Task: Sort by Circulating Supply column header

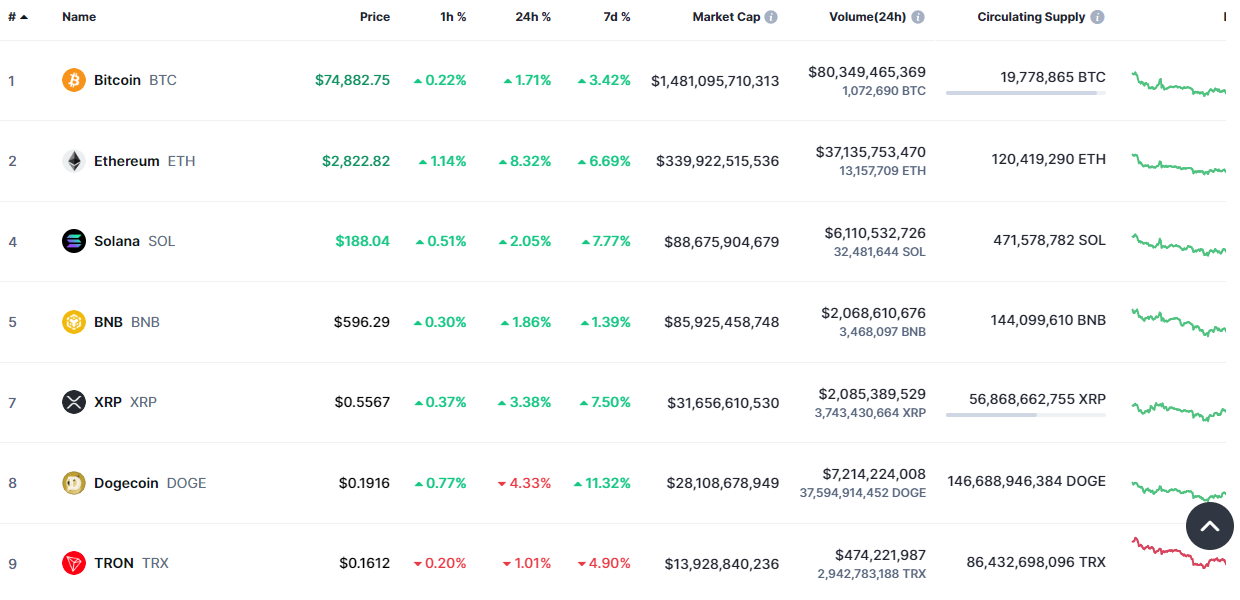Action: [x=1031, y=17]
